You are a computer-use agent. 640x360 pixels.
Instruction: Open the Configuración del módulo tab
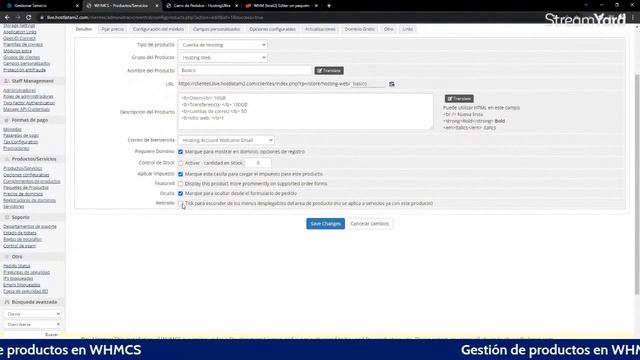(x=158, y=29)
